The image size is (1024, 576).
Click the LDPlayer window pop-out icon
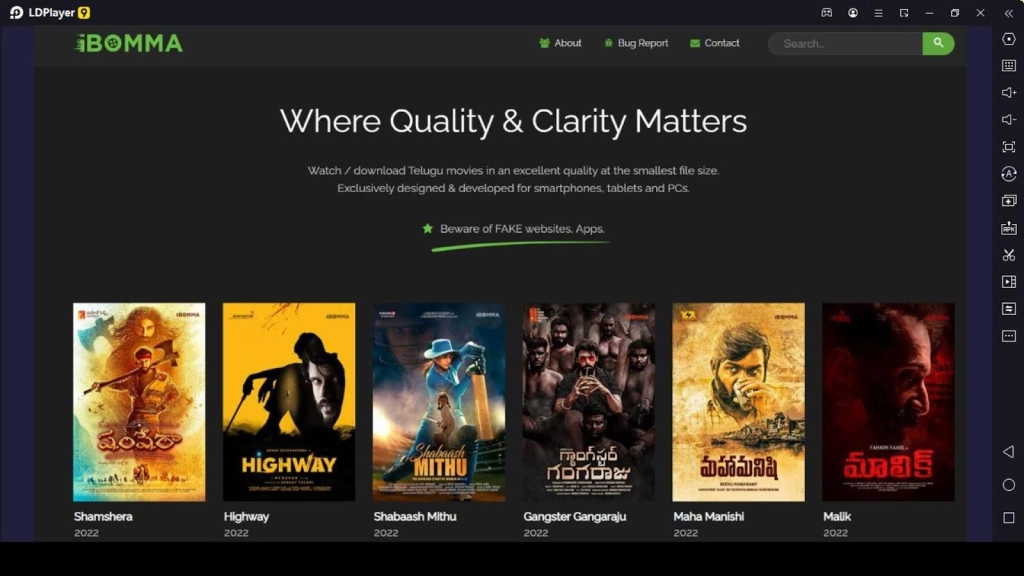[x=904, y=12]
